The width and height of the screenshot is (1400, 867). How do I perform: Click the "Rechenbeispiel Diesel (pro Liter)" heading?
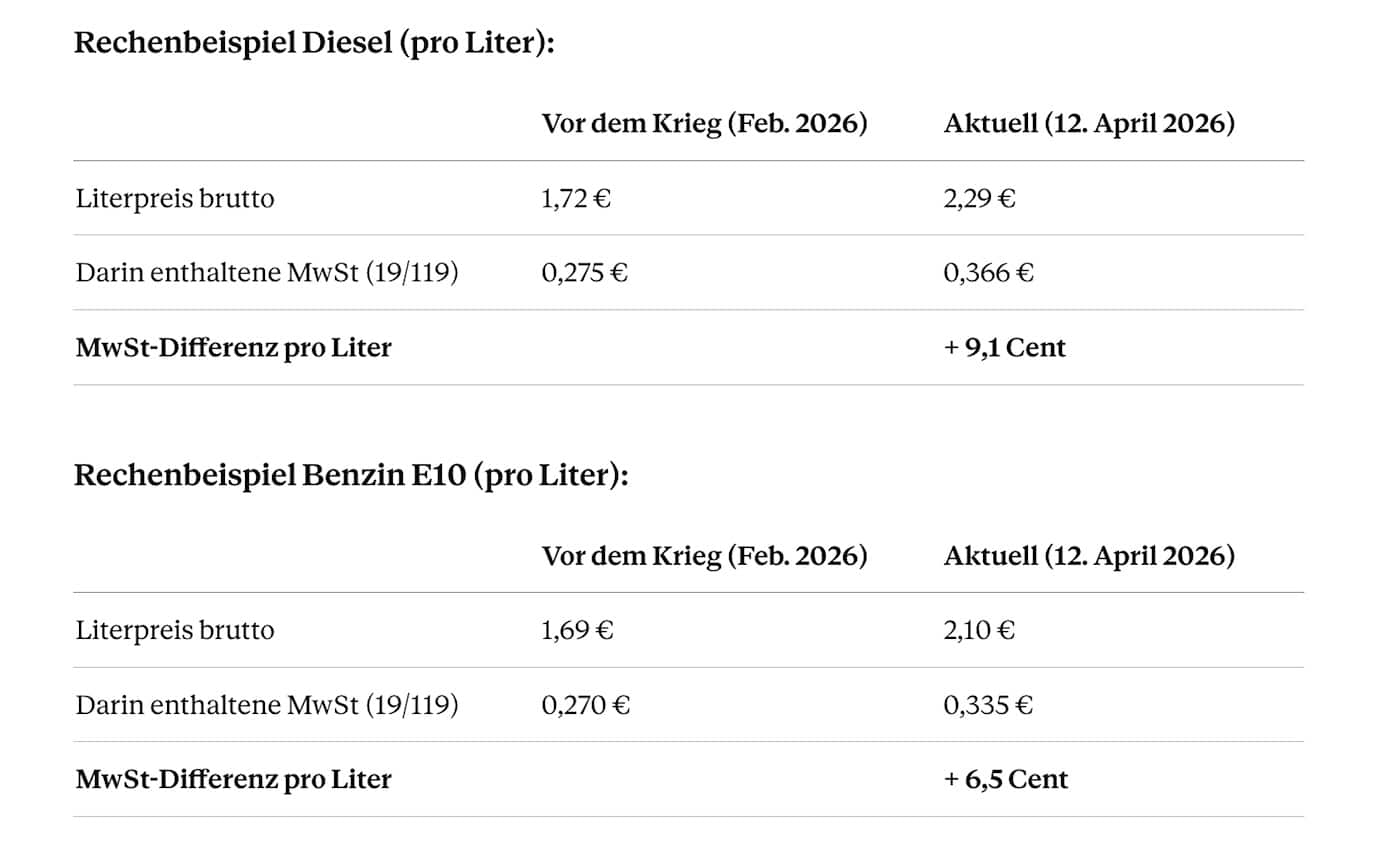tap(314, 45)
